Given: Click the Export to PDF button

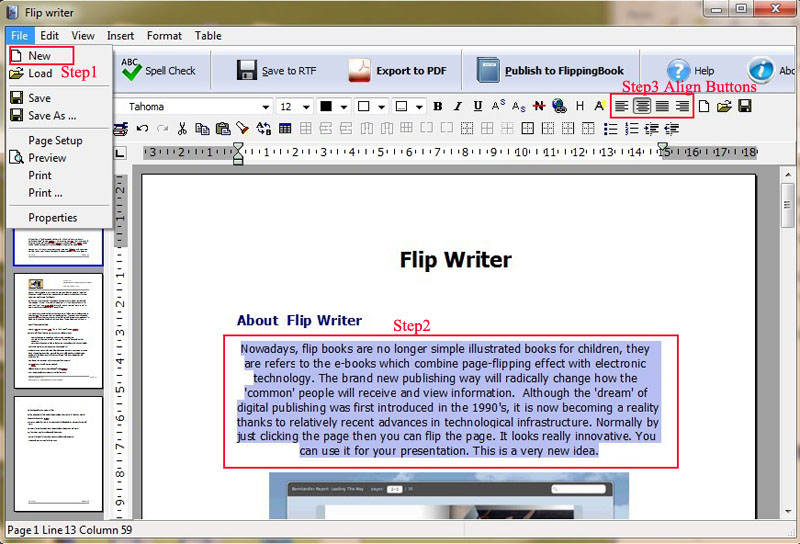Looking at the screenshot, I should click(397, 70).
